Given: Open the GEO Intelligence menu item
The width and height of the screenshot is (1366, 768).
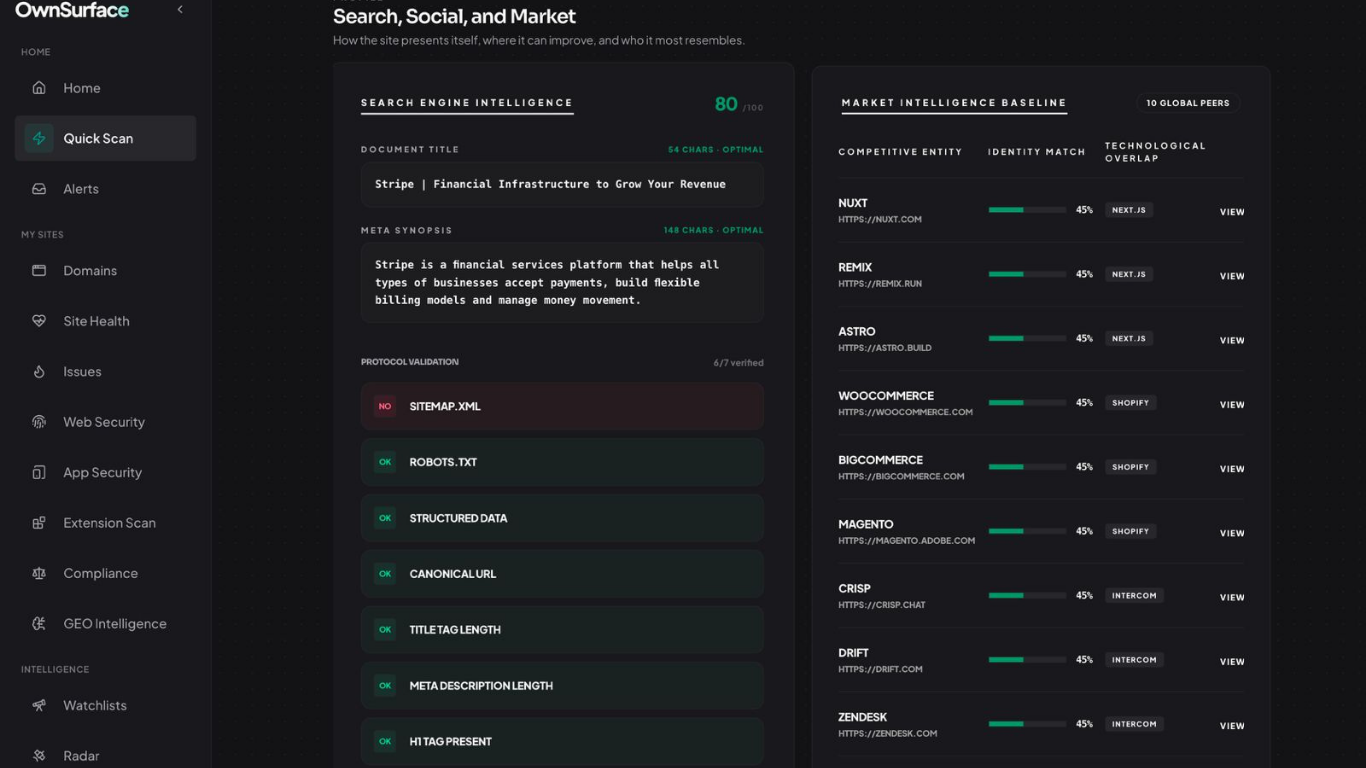Looking at the screenshot, I should [114, 624].
